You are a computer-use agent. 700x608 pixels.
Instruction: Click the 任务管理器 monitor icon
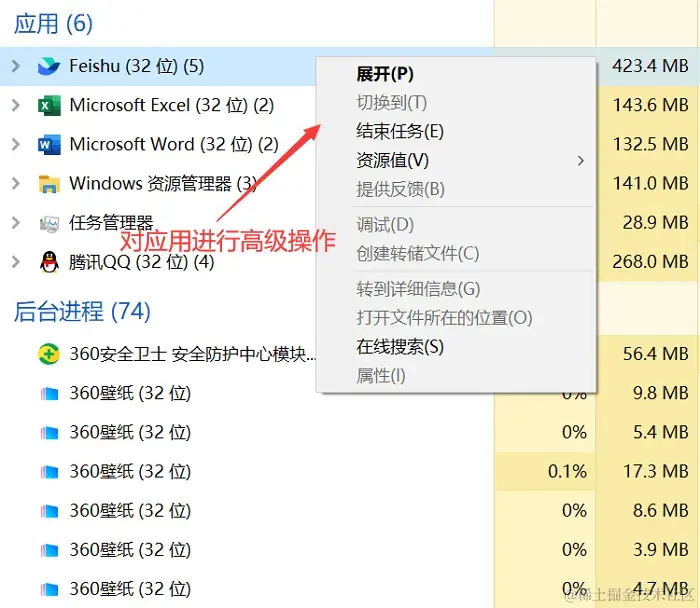[49, 223]
